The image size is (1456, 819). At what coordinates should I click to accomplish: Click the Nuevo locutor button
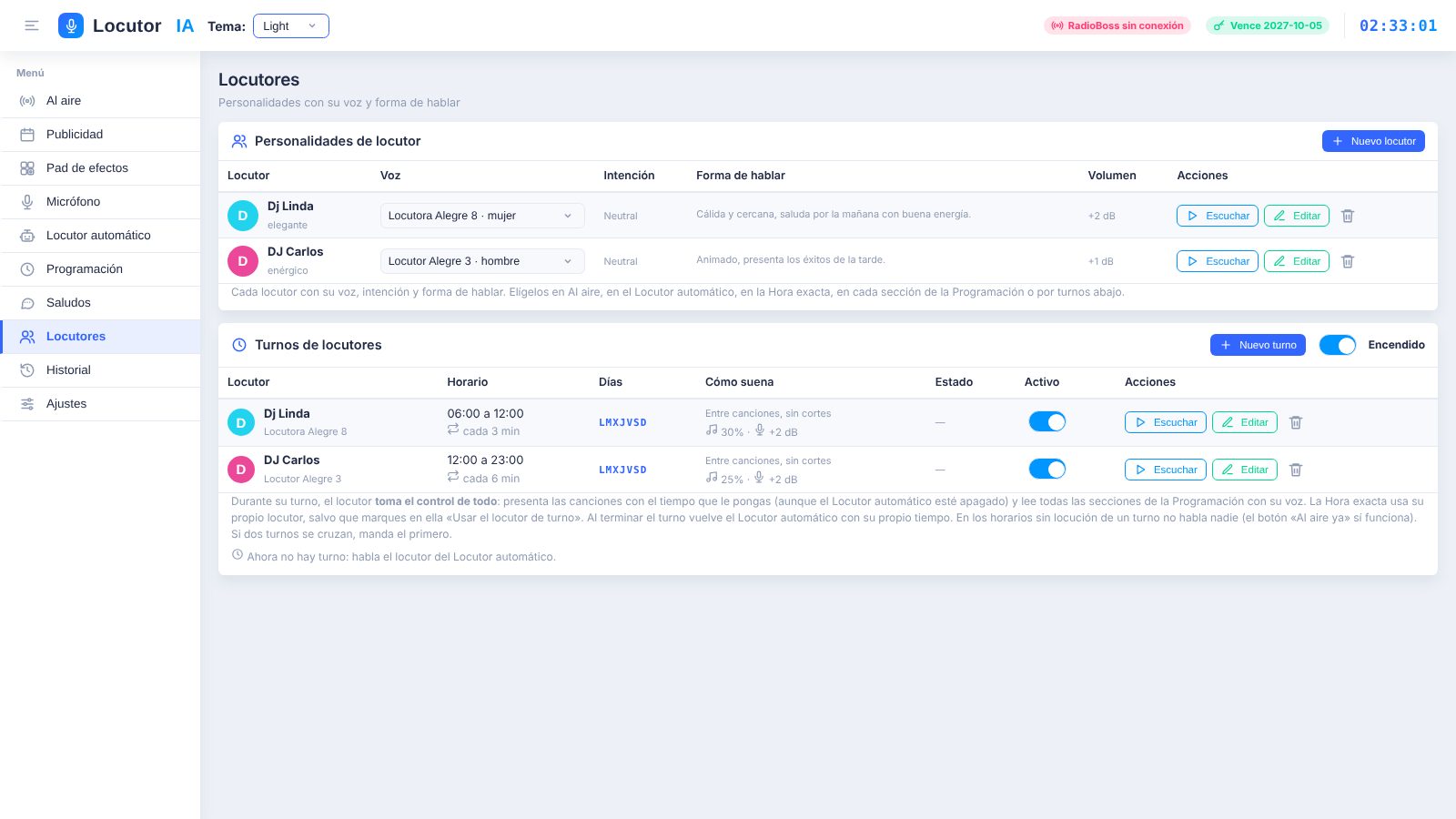(x=1373, y=141)
